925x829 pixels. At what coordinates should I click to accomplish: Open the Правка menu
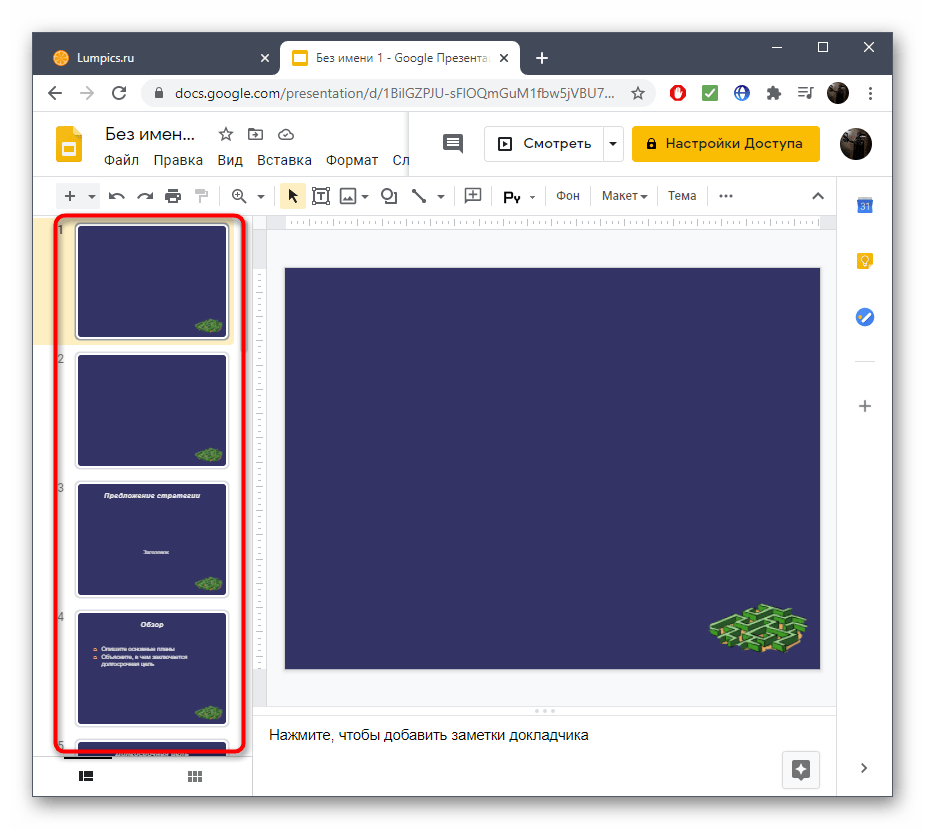[178, 160]
